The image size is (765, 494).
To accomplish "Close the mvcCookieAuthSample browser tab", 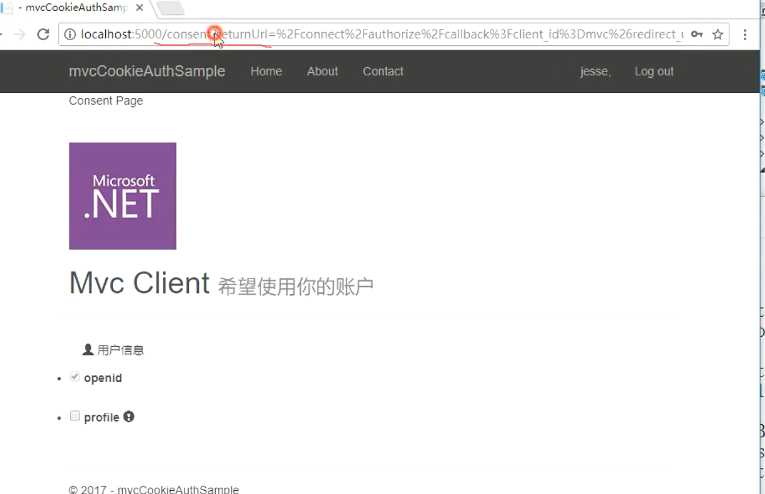I will pos(140,8).
